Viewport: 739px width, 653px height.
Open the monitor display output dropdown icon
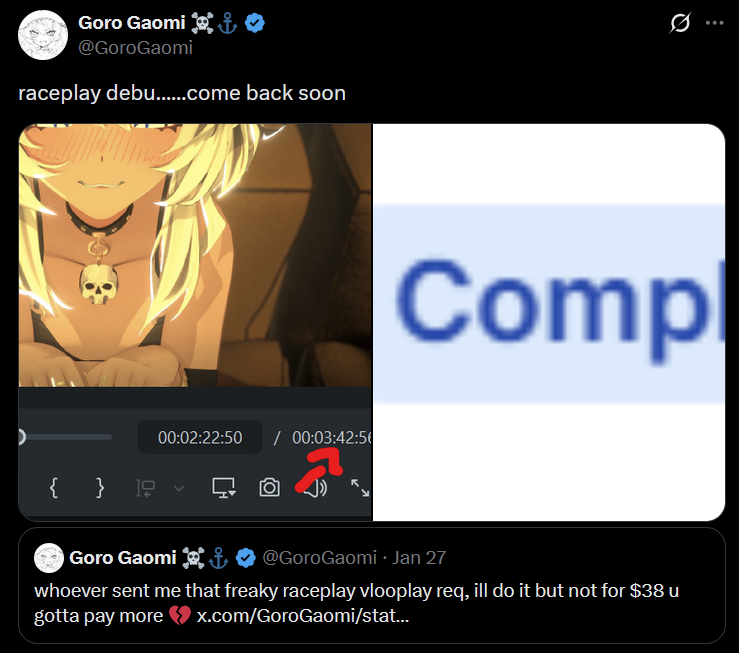(224, 488)
